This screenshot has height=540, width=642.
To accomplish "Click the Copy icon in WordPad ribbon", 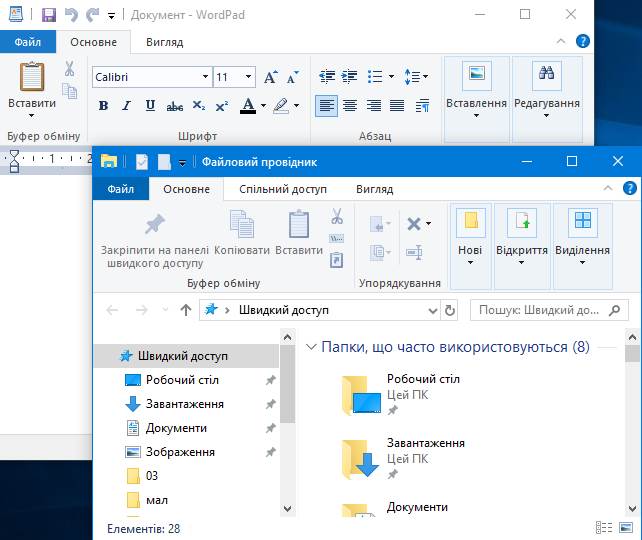I will tap(69, 91).
